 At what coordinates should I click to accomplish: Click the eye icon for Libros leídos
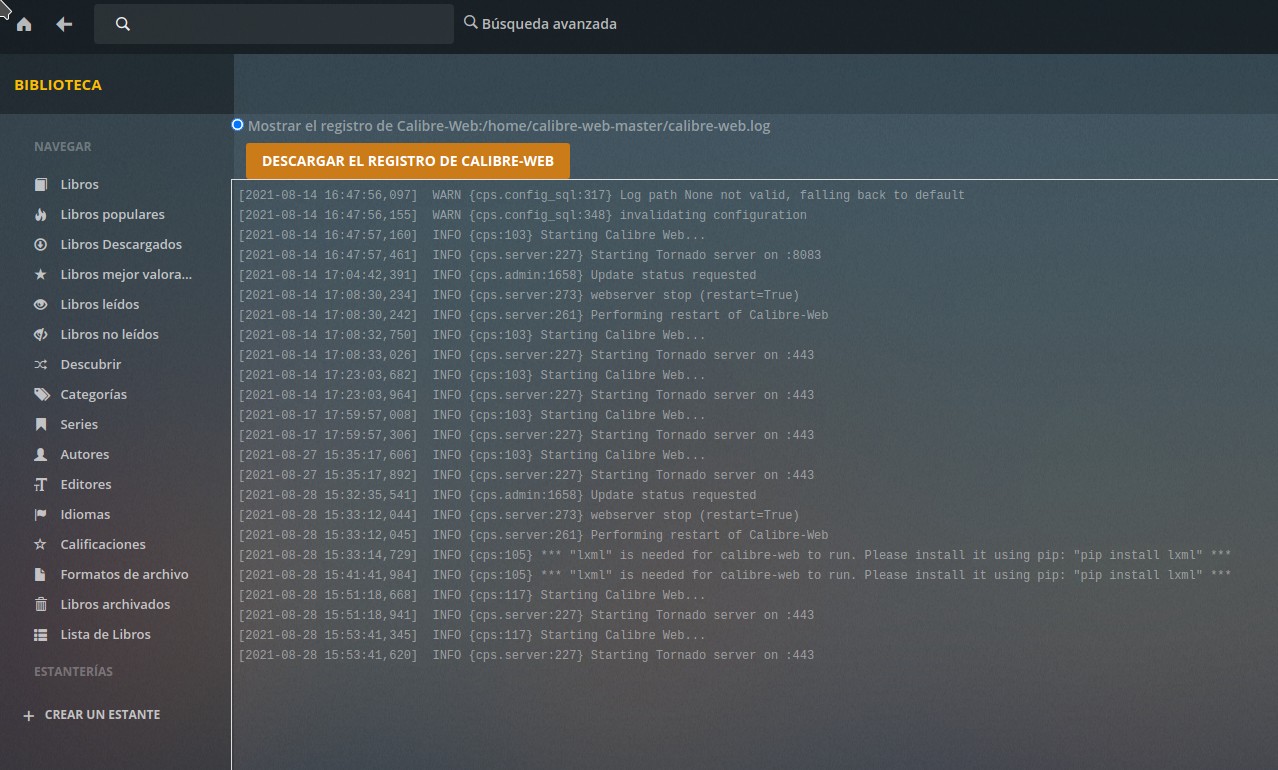pyautogui.click(x=41, y=304)
